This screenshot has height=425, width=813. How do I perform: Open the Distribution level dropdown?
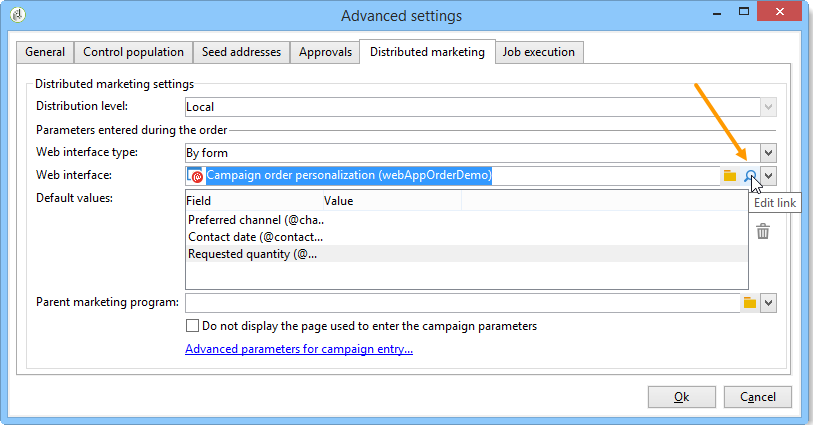(768, 107)
